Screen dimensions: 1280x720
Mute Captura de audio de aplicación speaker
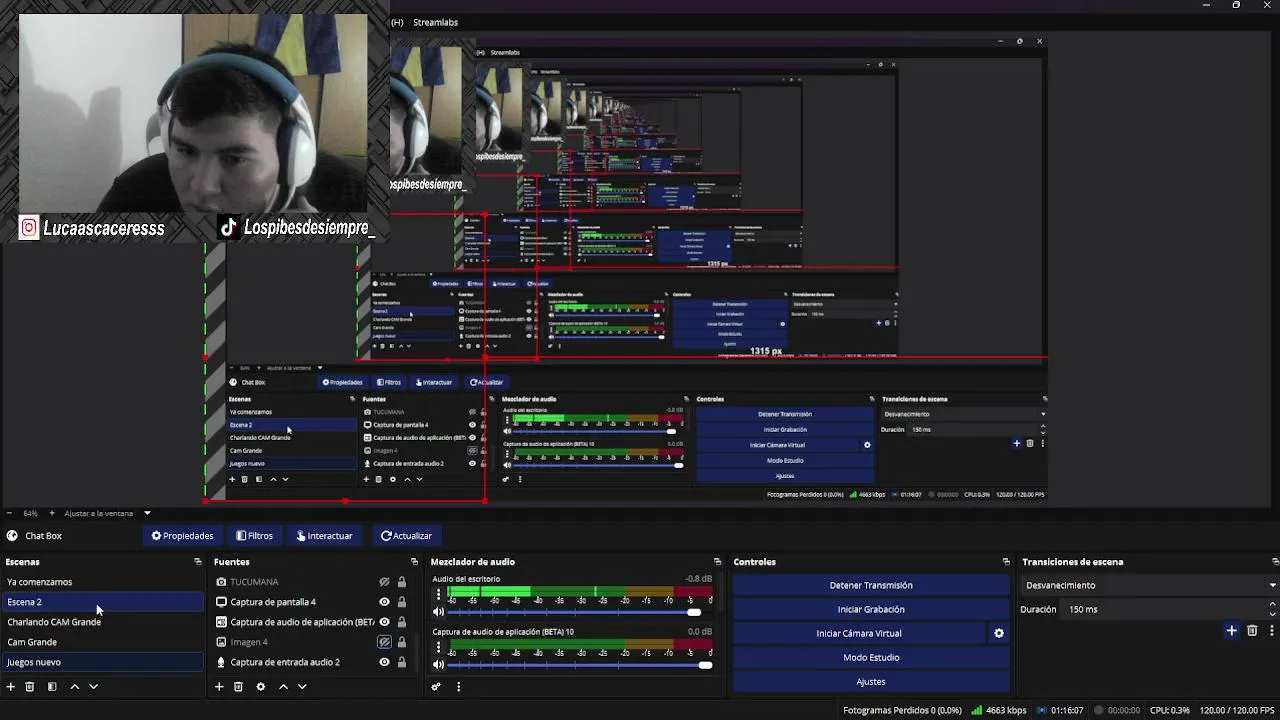click(438, 665)
